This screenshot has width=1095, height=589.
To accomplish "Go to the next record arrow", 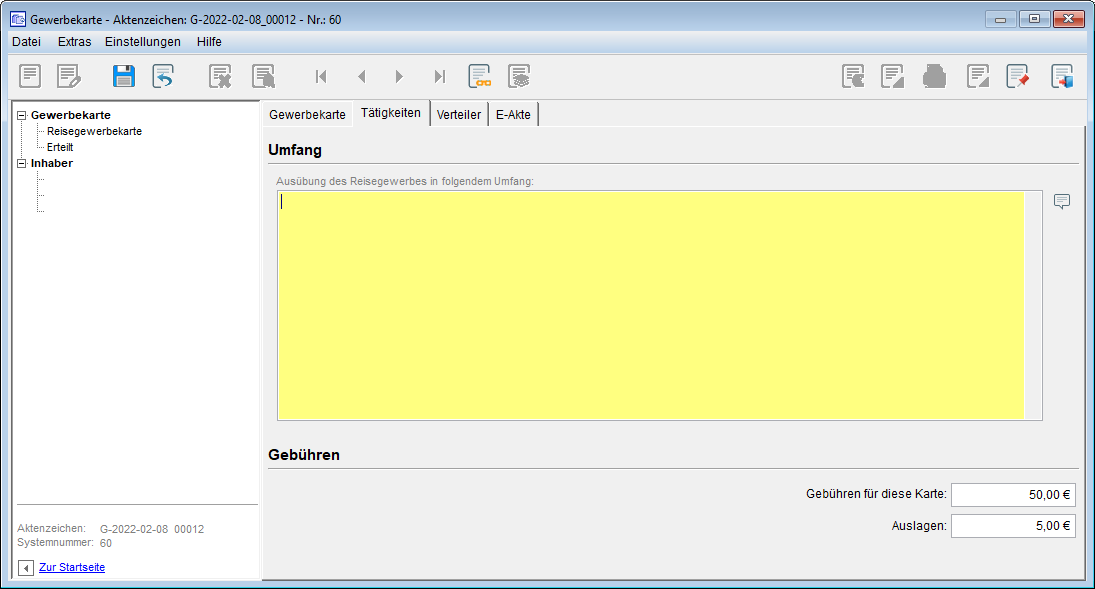I will pyautogui.click(x=399, y=76).
